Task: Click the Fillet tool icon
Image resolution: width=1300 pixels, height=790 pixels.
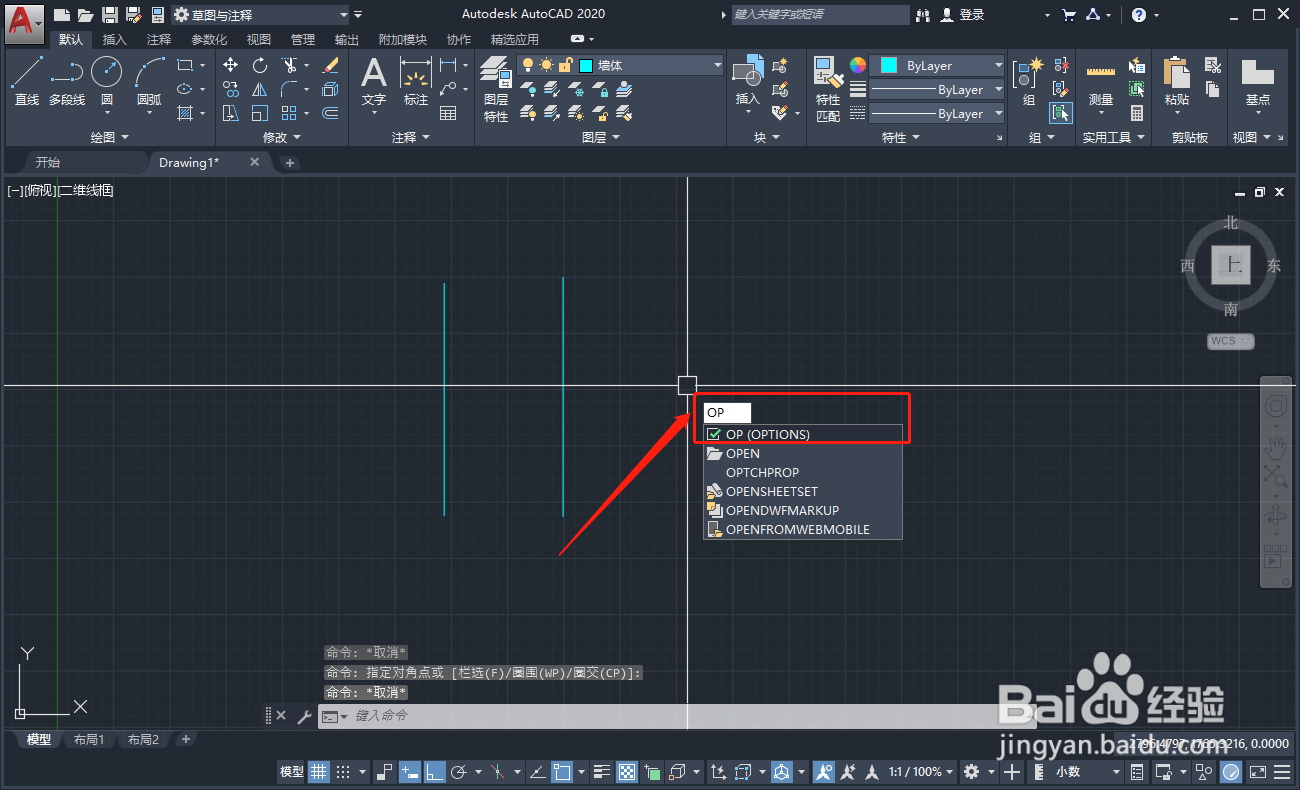Action: (290, 89)
